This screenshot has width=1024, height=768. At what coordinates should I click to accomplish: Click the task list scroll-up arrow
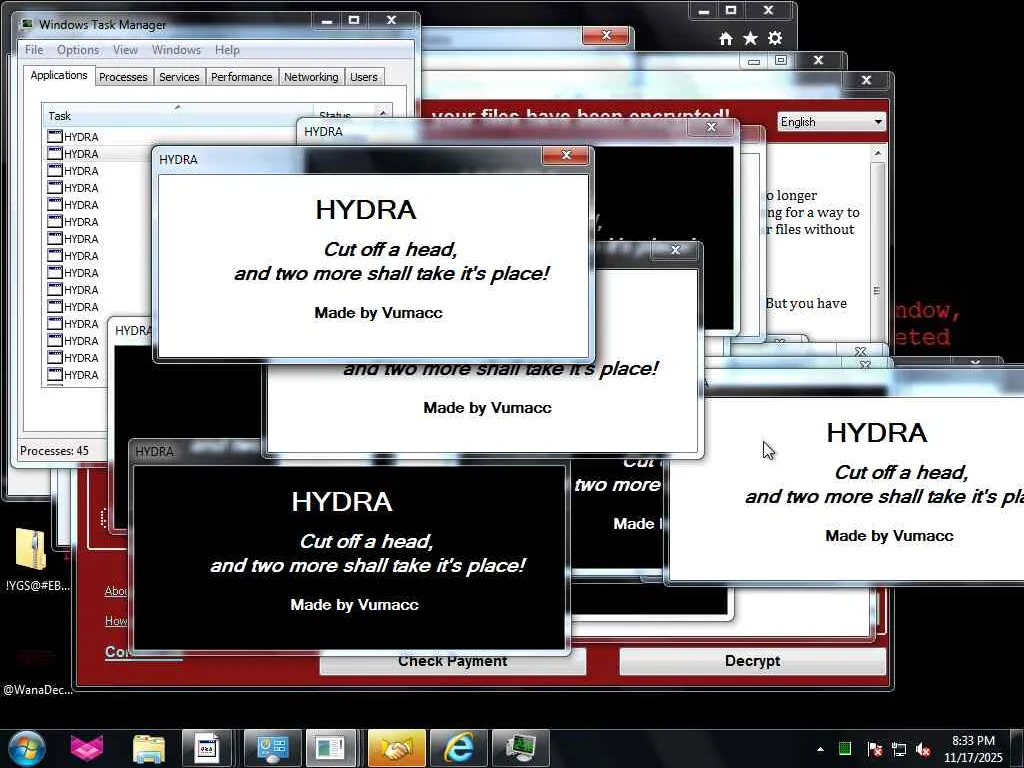[x=383, y=112]
